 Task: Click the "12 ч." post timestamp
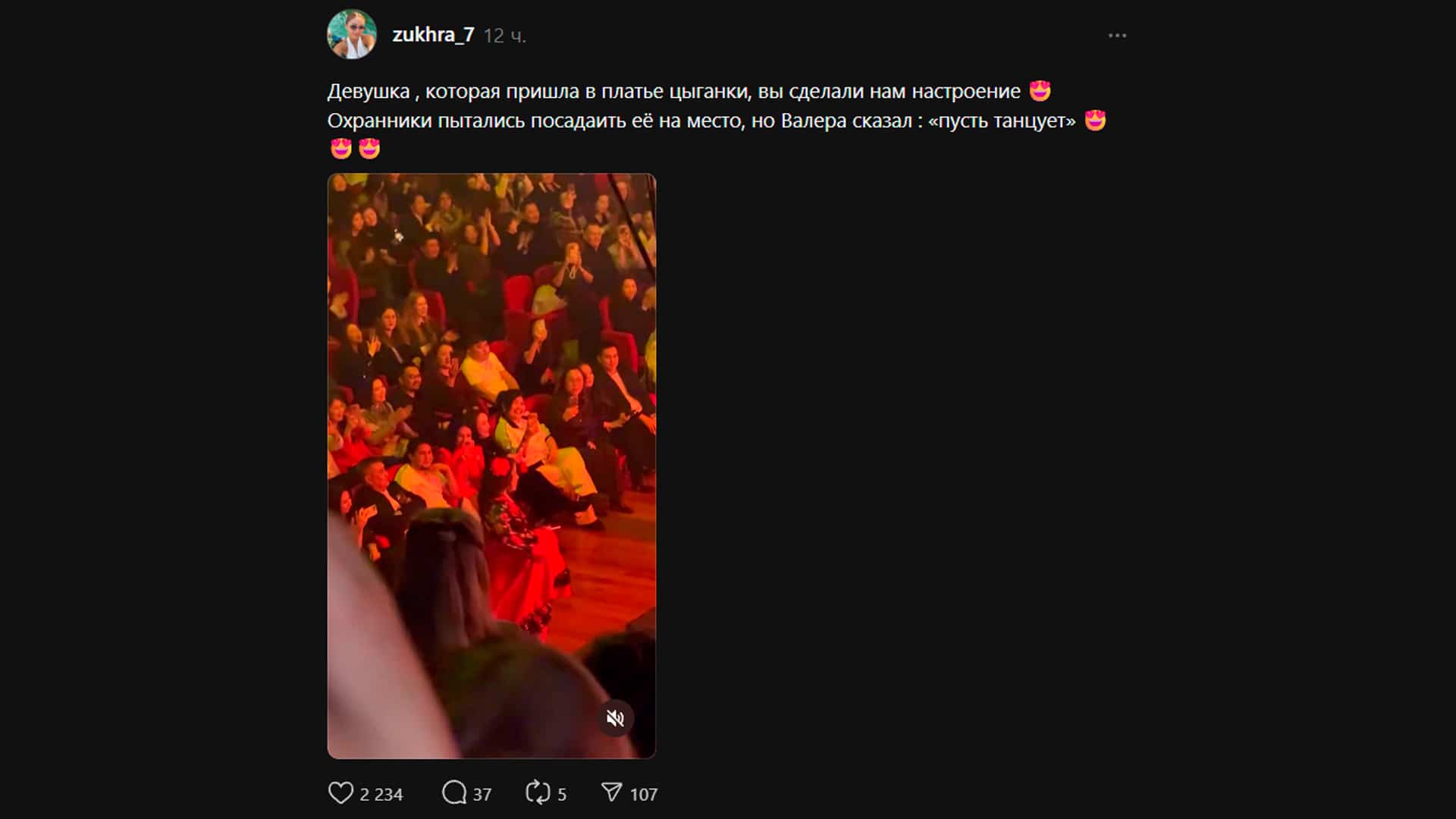click(x=505, y=36)
